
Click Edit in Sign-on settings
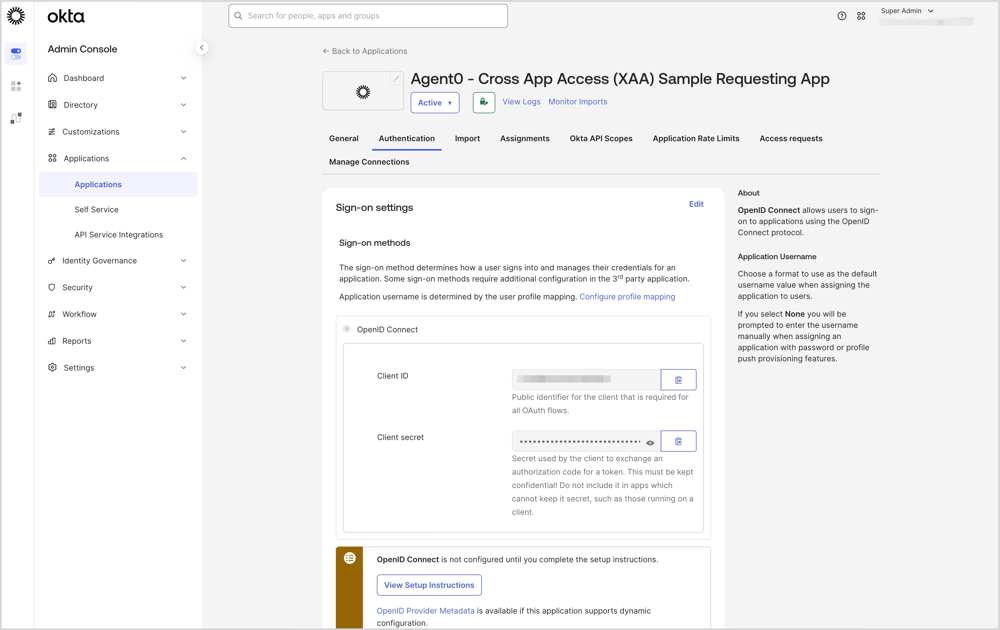click(696, 204)
